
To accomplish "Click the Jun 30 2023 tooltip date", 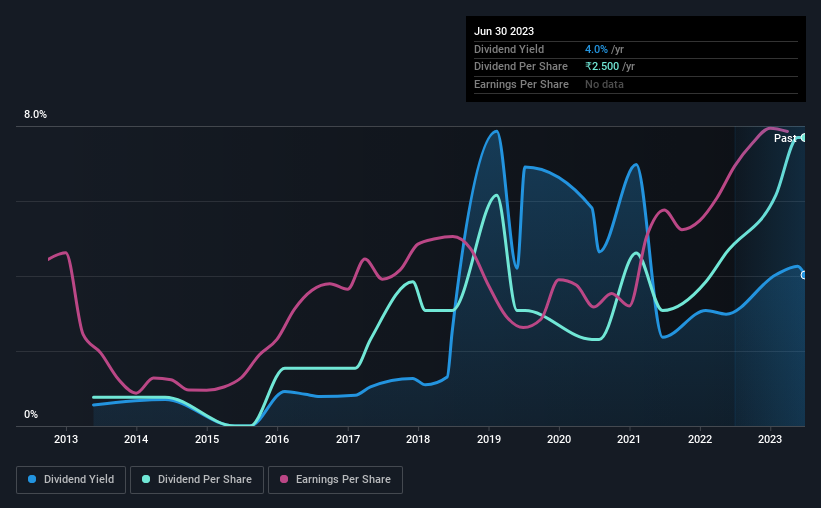I will [504, 31].
